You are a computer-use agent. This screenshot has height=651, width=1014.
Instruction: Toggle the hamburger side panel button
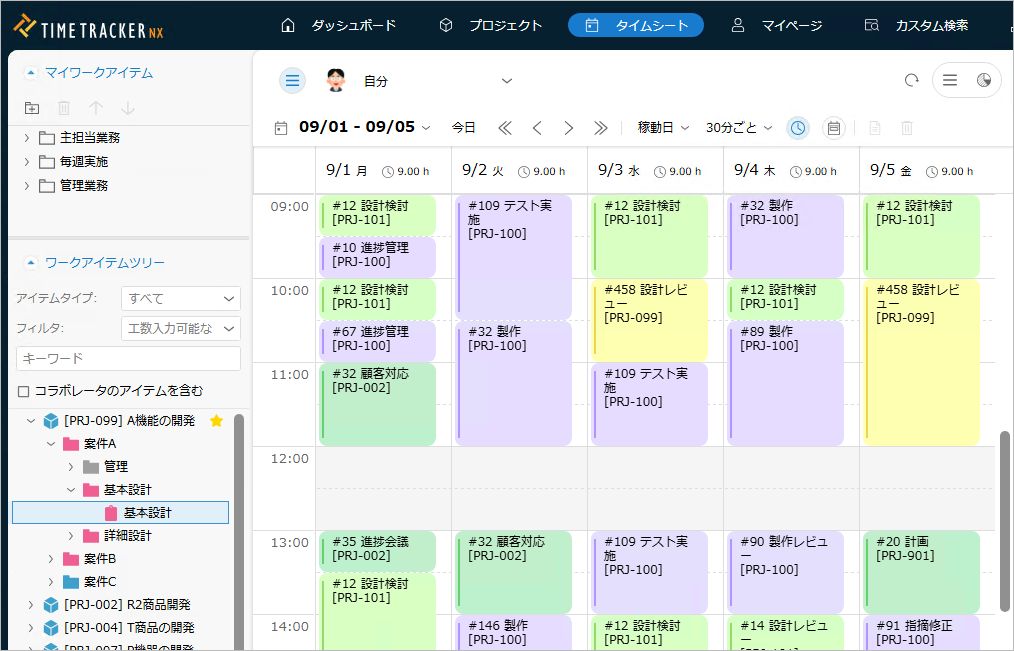292,81
